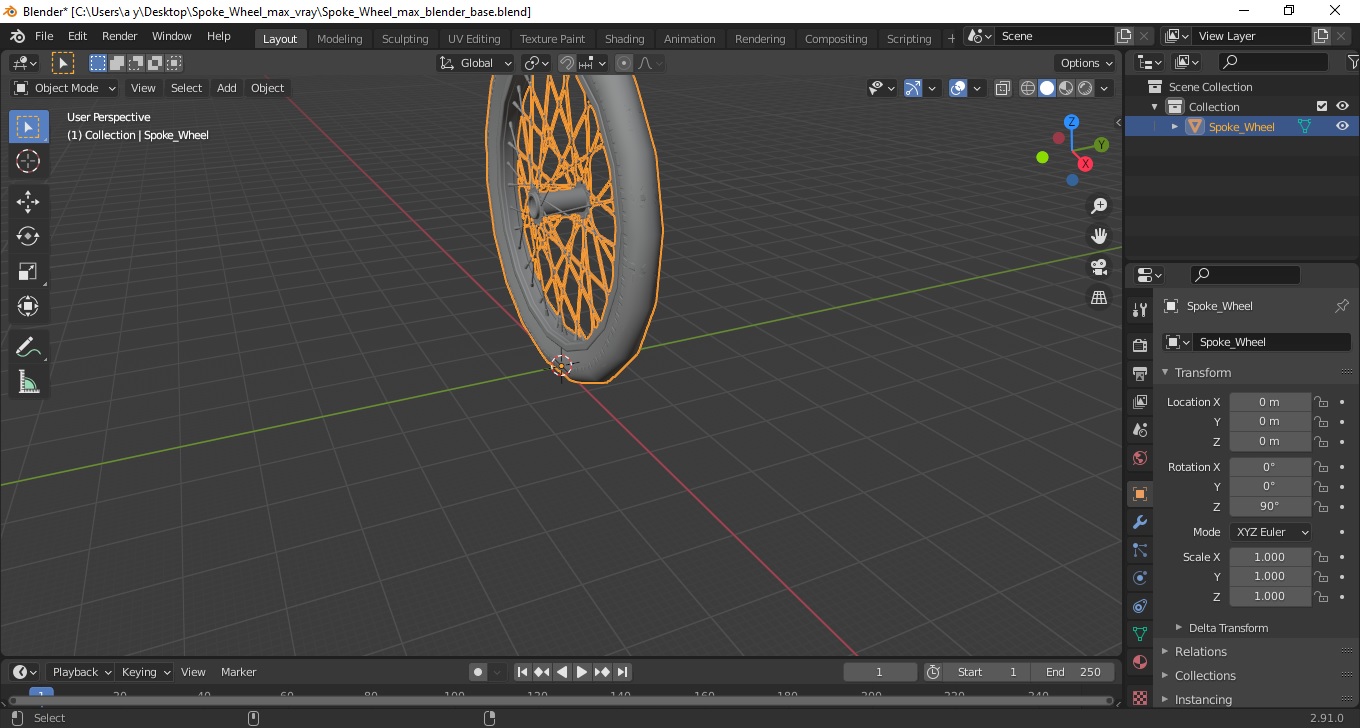
Task: Open the File menu
Action: click(x=44, y=36)
